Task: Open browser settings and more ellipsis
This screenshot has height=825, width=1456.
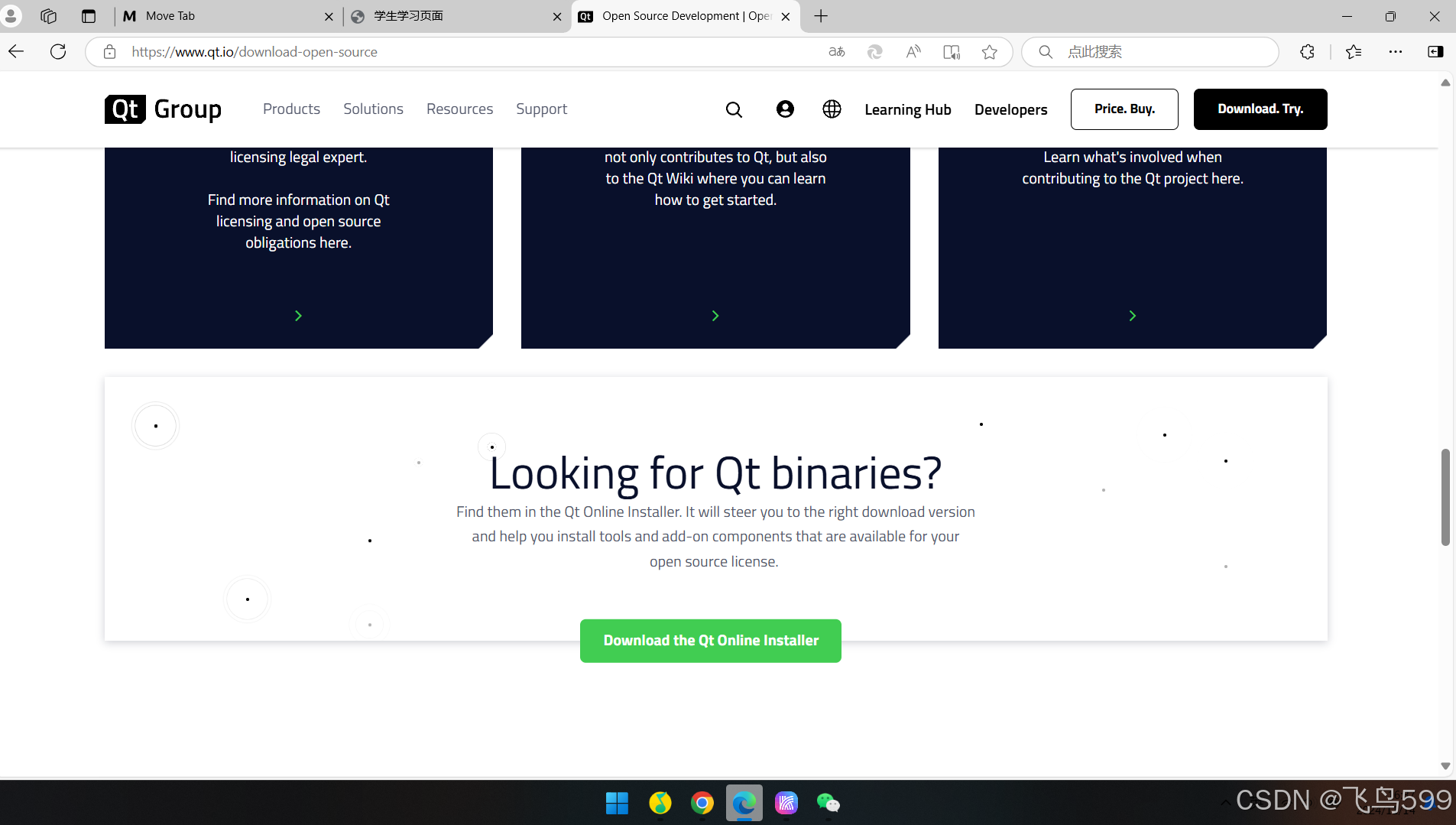Action: [x=1396, y=52]
